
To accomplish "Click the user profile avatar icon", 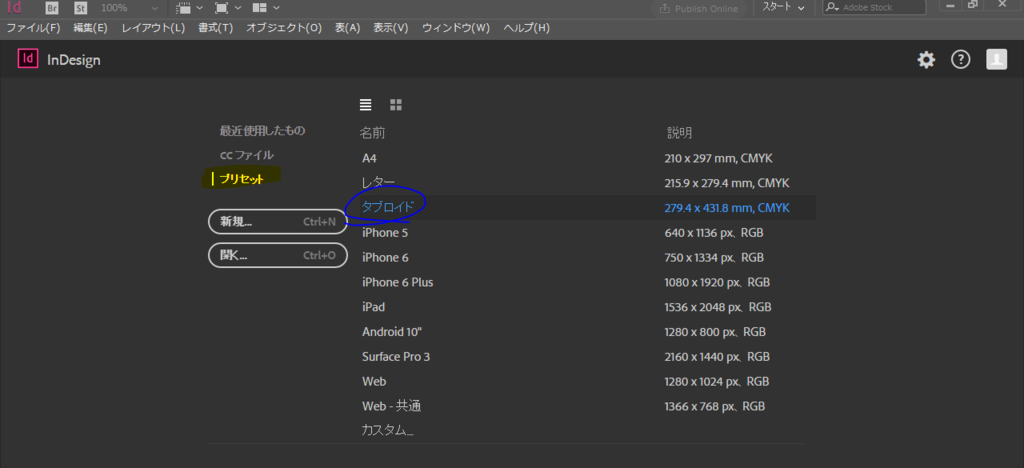I will pyautogui.click(x=997, y=59).
